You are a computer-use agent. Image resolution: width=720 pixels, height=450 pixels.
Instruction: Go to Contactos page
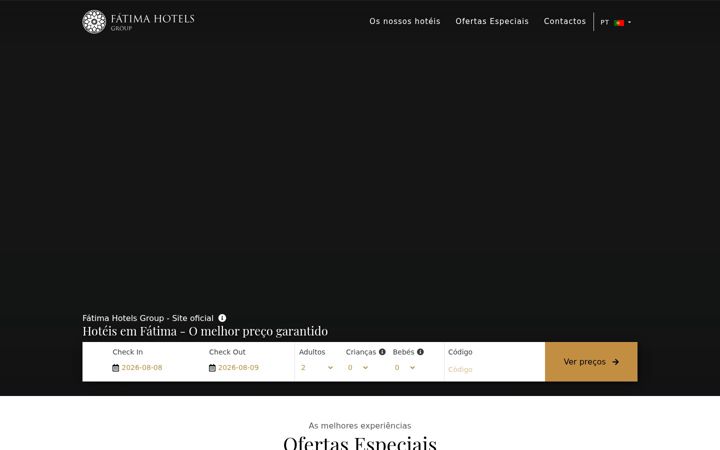[565, 21]
